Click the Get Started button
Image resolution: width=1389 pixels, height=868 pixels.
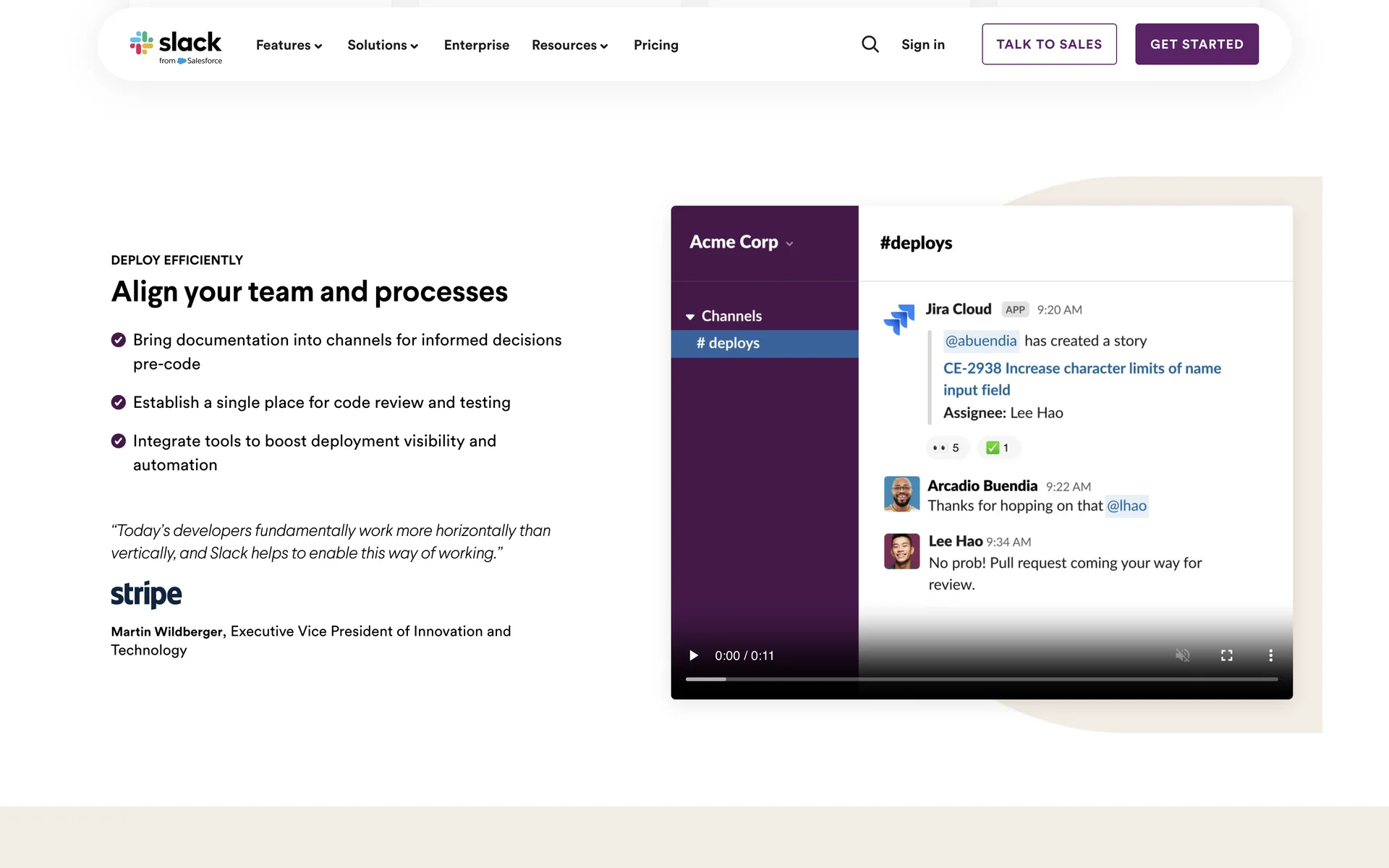click(x=1197, y=44)
